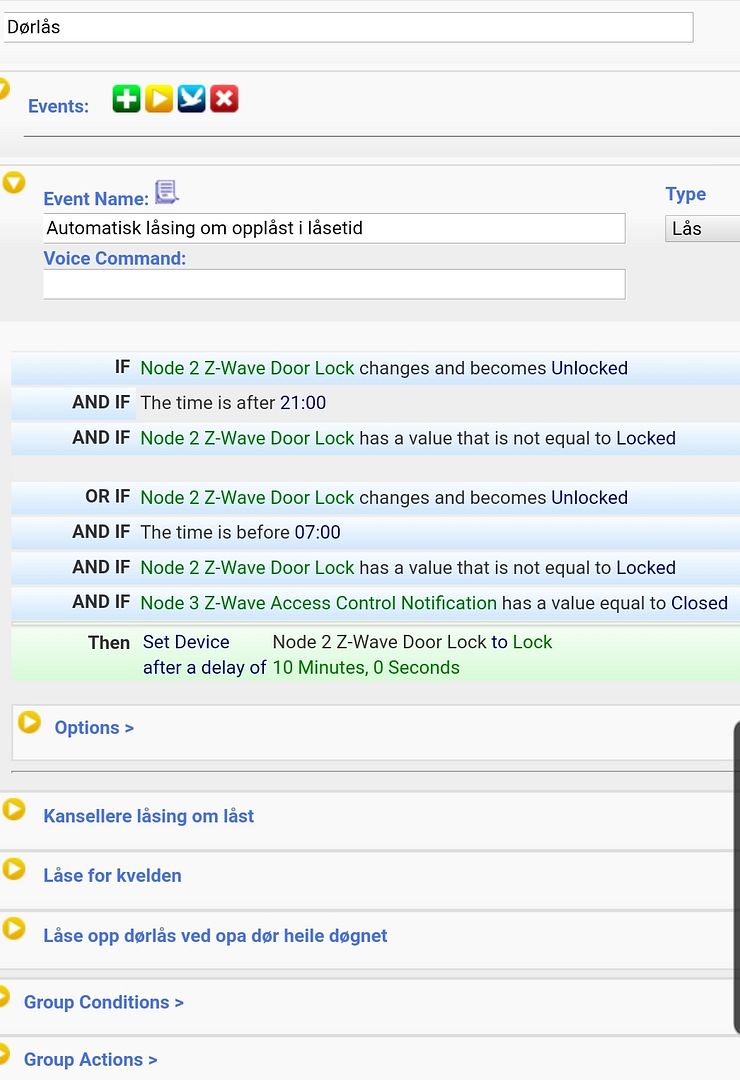Click the Events: label
The image size is (740, 1080).
click(59, 106)
